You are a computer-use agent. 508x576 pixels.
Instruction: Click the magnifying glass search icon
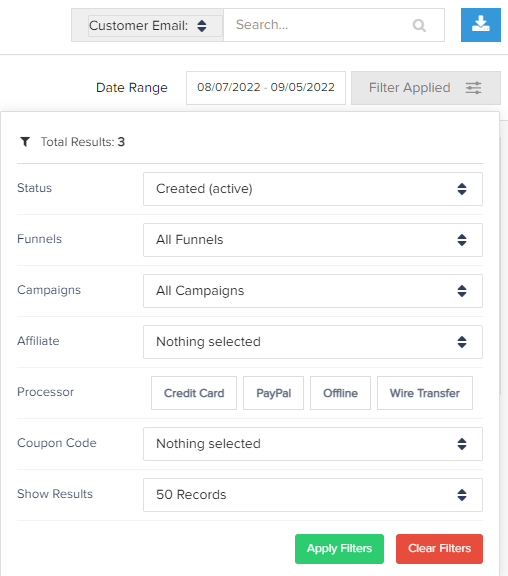419,25
